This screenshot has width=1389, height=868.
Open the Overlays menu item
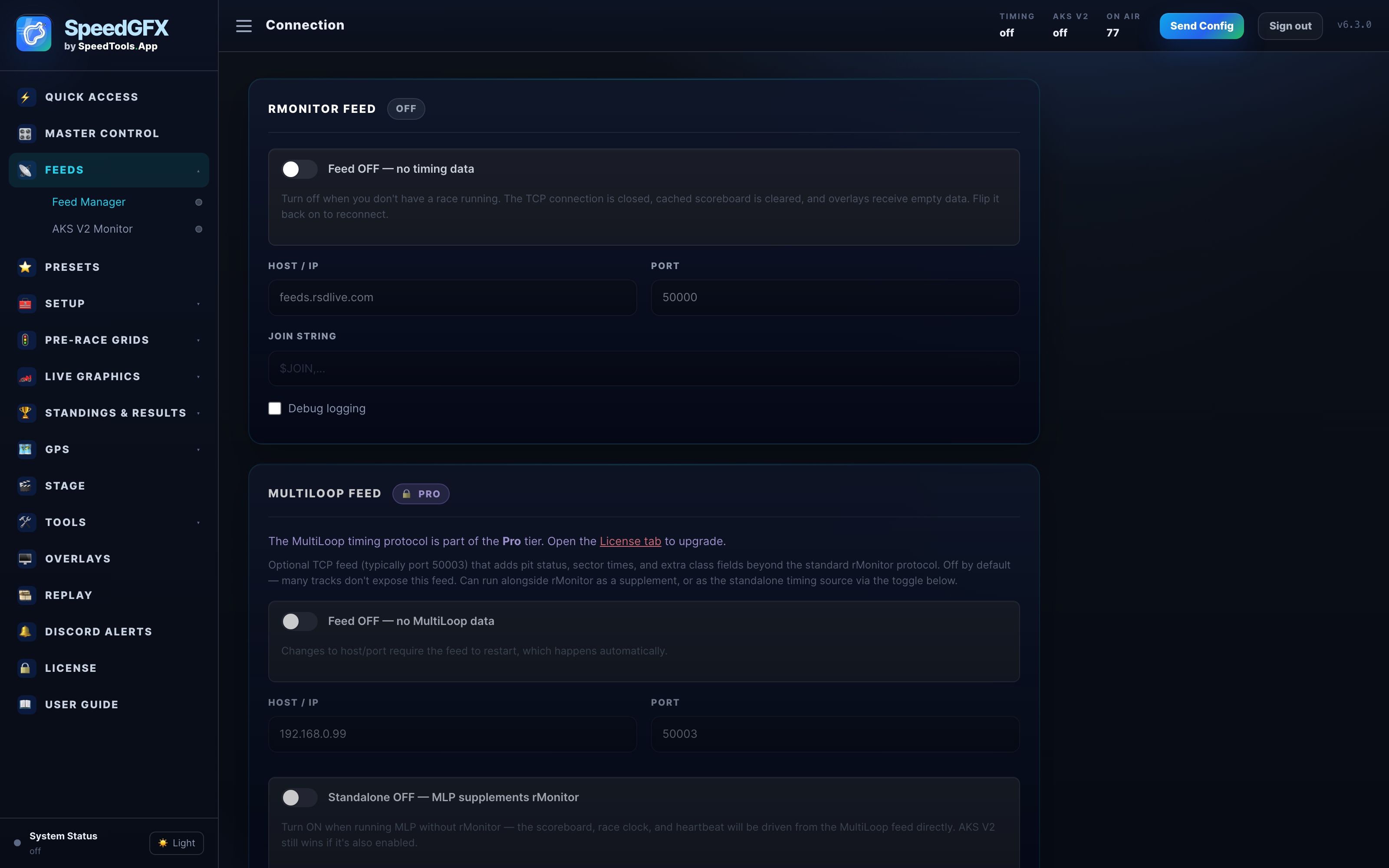tap(109, 559)
